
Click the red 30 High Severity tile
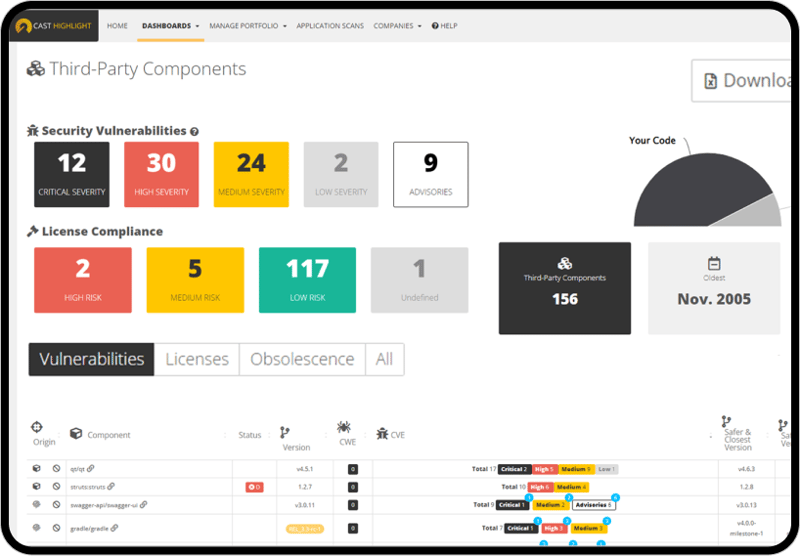(161, 174)
